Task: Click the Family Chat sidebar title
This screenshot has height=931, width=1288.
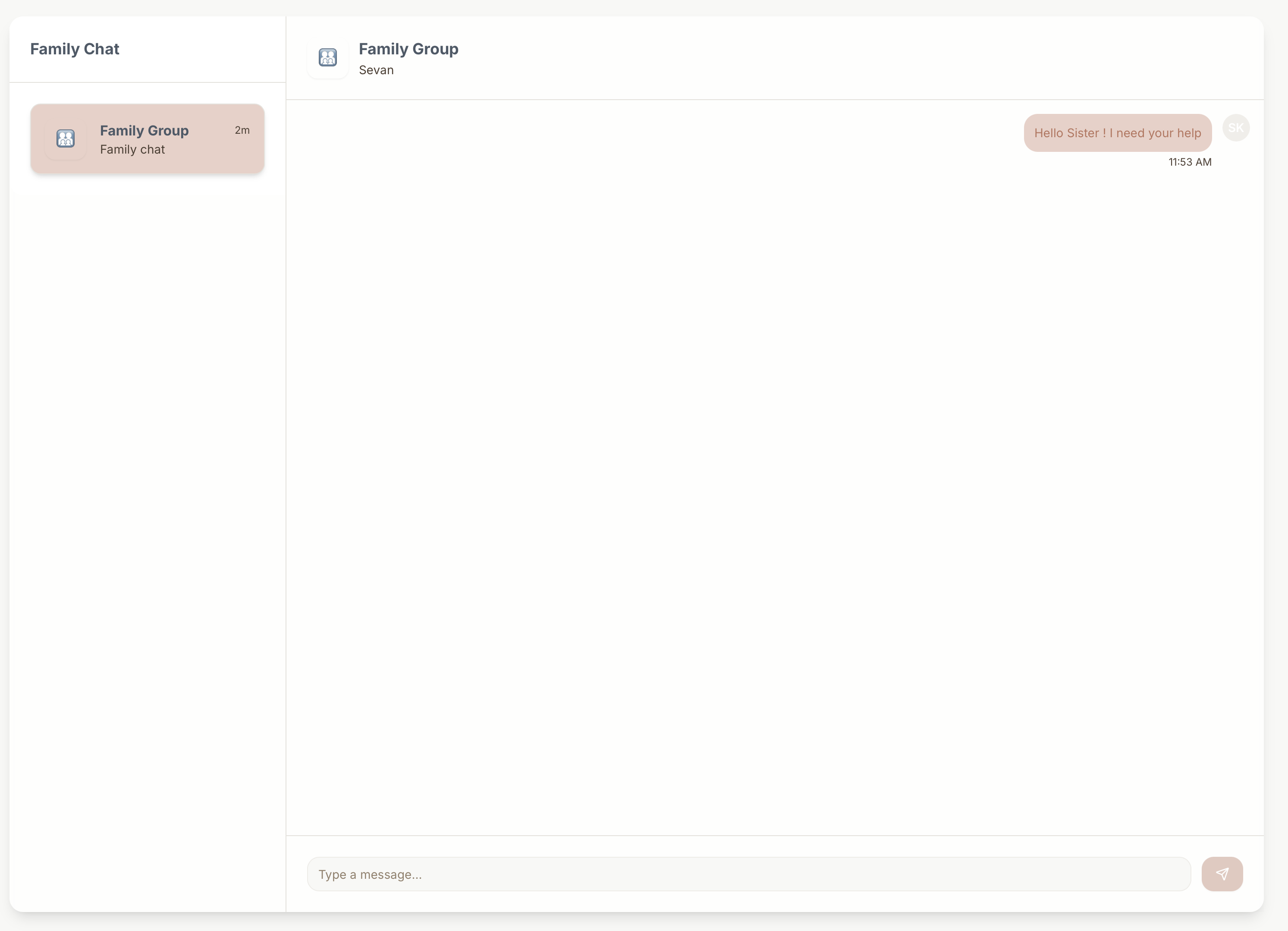Action: pyautogui.click(x=74, y=50)
